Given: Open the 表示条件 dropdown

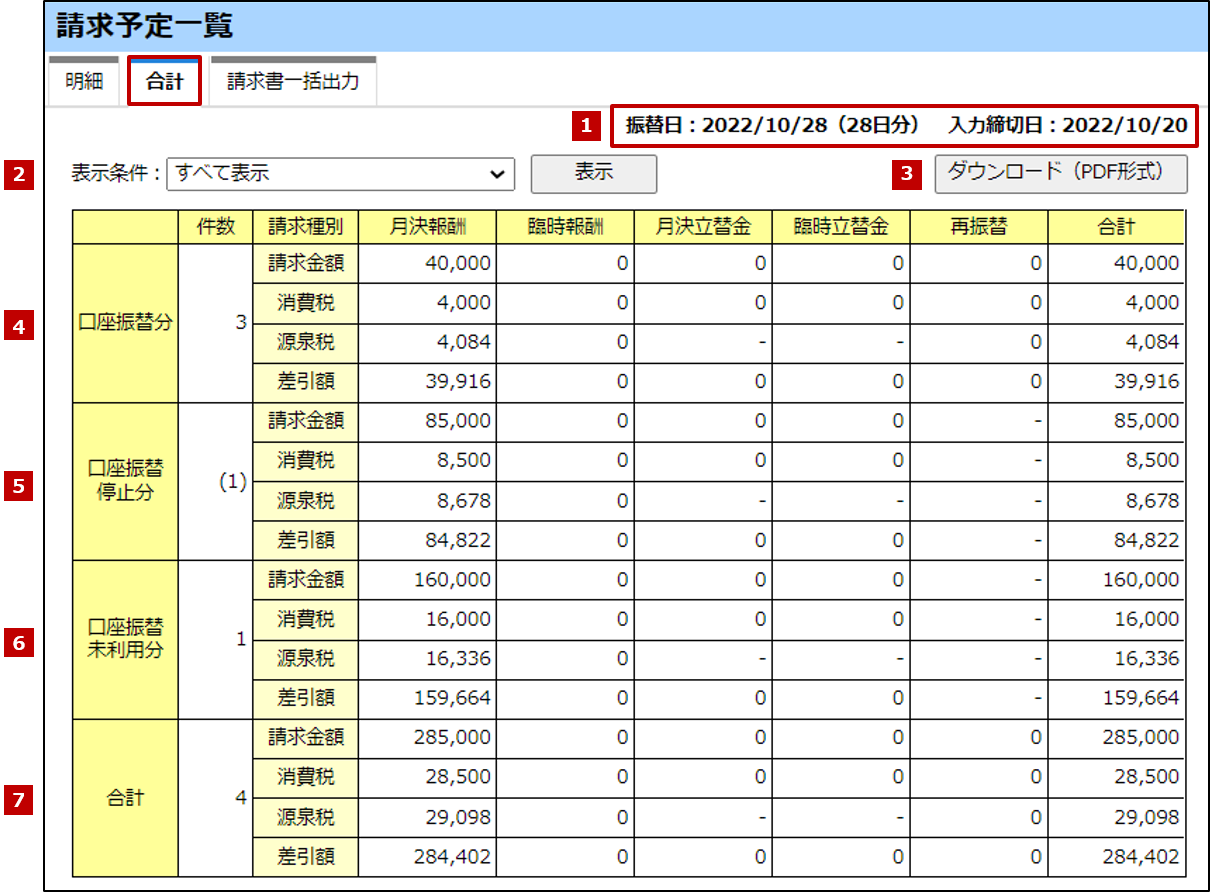Looking at the screenshot, I should click(340, 174).
